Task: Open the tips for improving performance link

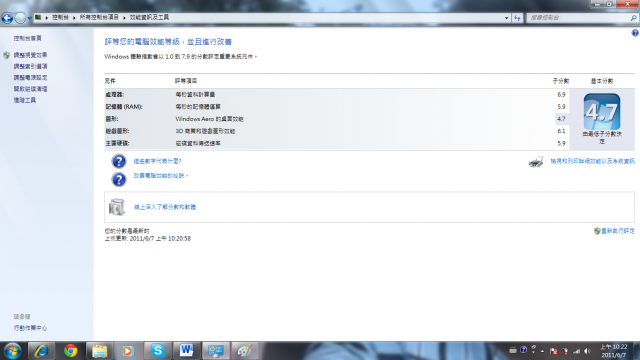Action: [160, 176]
